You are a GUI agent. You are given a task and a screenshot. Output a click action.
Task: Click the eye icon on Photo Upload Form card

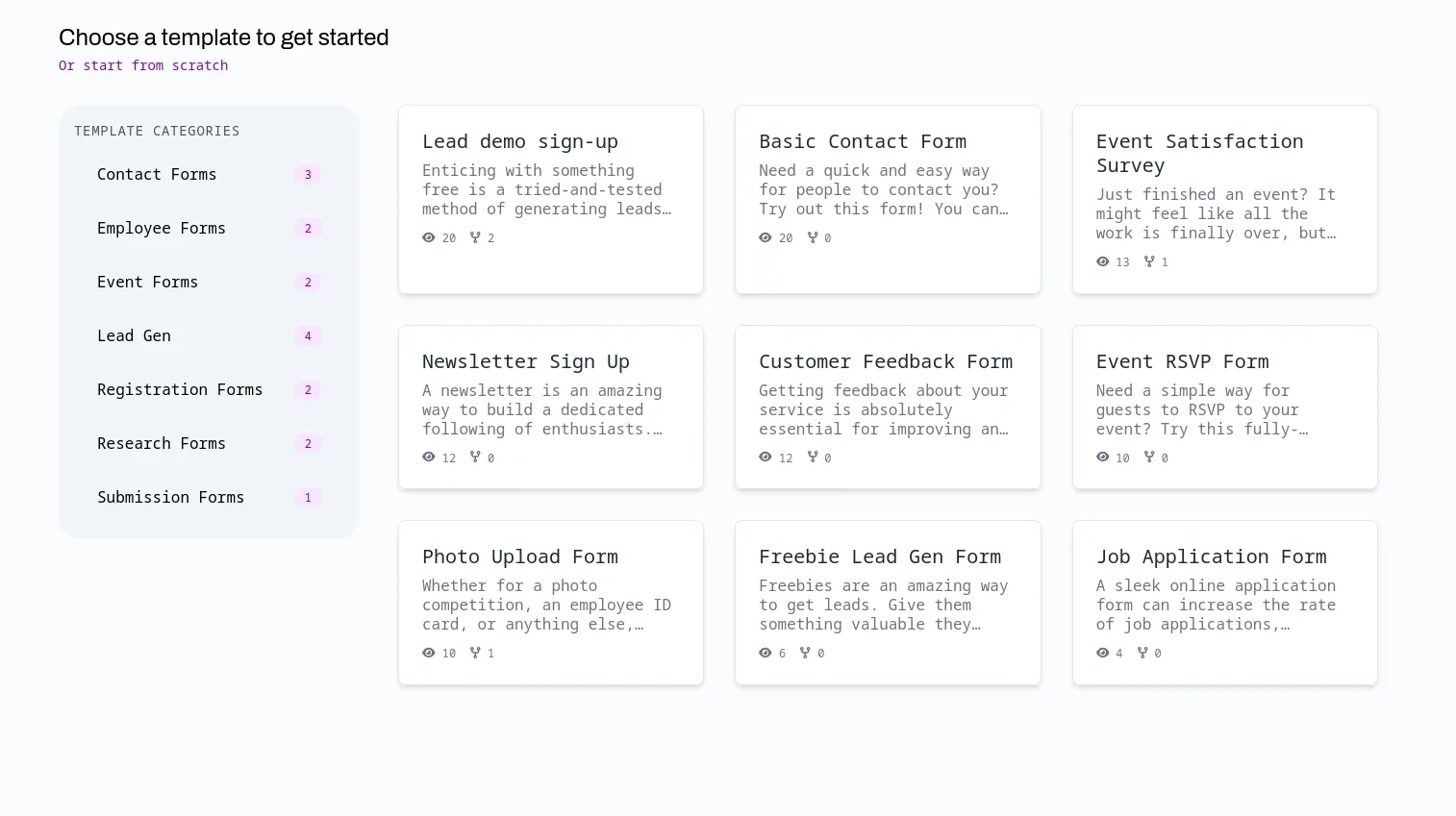point(429,653)
